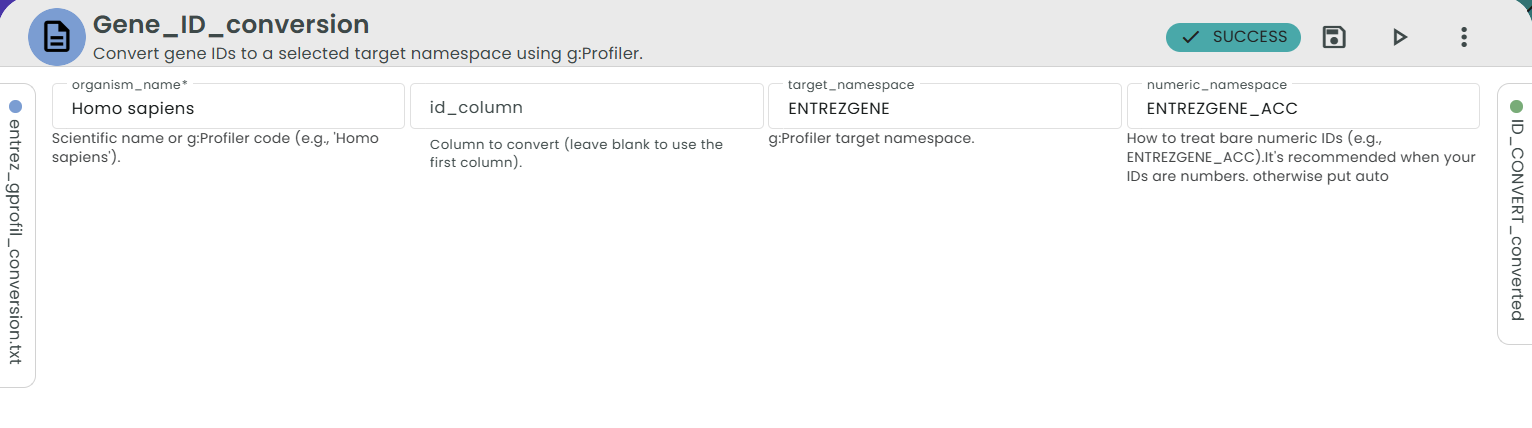Click the g:Profiler description under the title
The height and width of the screenshot is (428, 1532).
pos(367,53)
